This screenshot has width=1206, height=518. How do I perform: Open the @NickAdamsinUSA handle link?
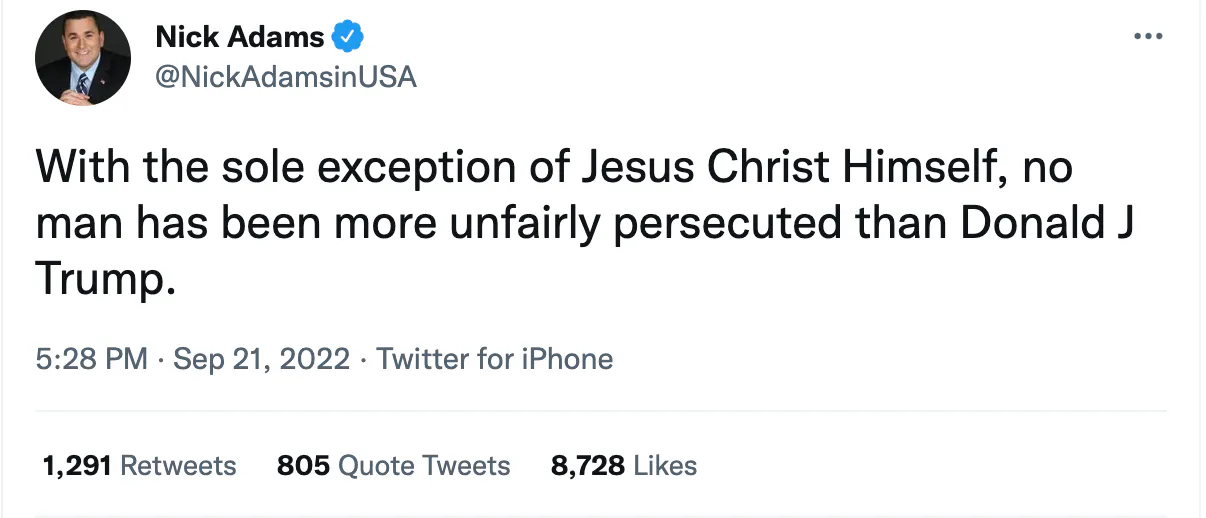286,77
